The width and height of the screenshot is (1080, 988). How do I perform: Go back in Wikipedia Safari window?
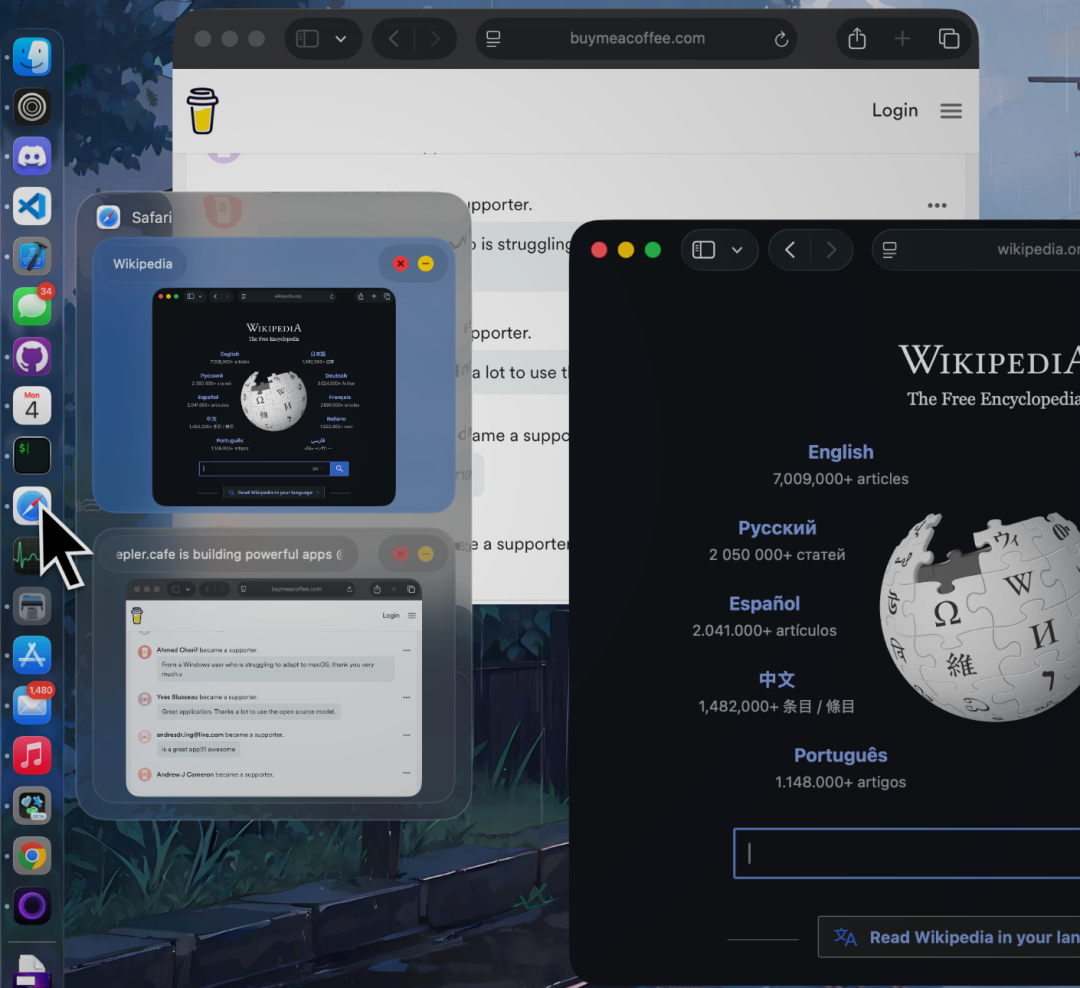coord(790,249)
